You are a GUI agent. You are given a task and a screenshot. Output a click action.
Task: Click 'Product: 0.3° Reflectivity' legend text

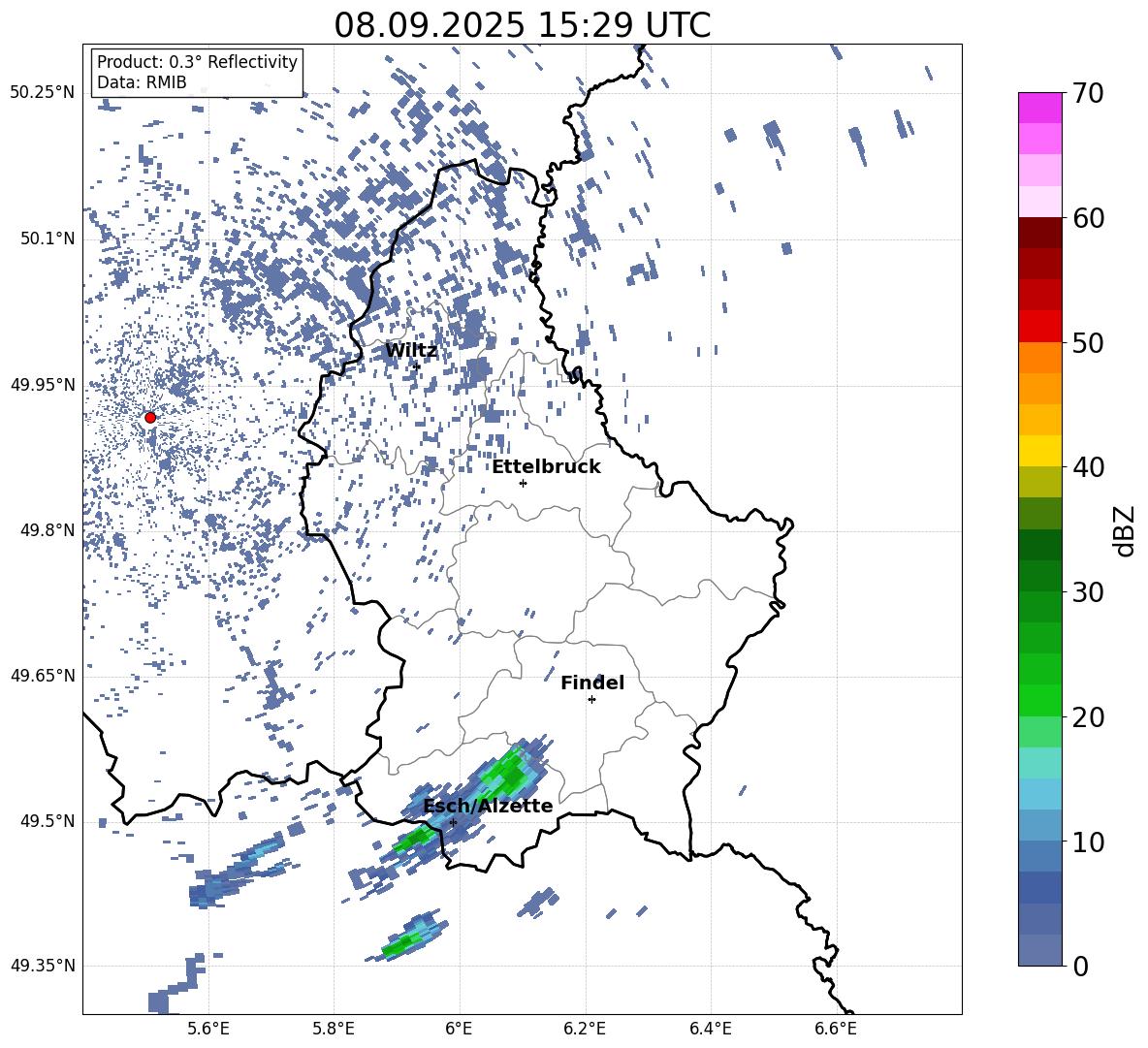(197, 62)
